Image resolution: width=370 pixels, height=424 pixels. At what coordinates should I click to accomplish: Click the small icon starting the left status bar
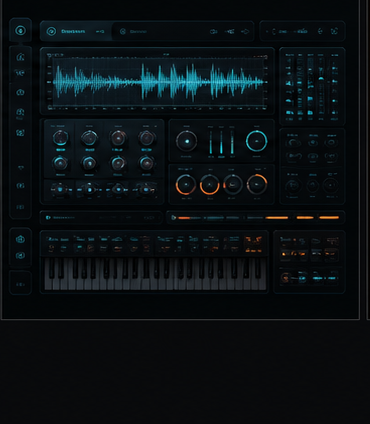tap(48, 218)
